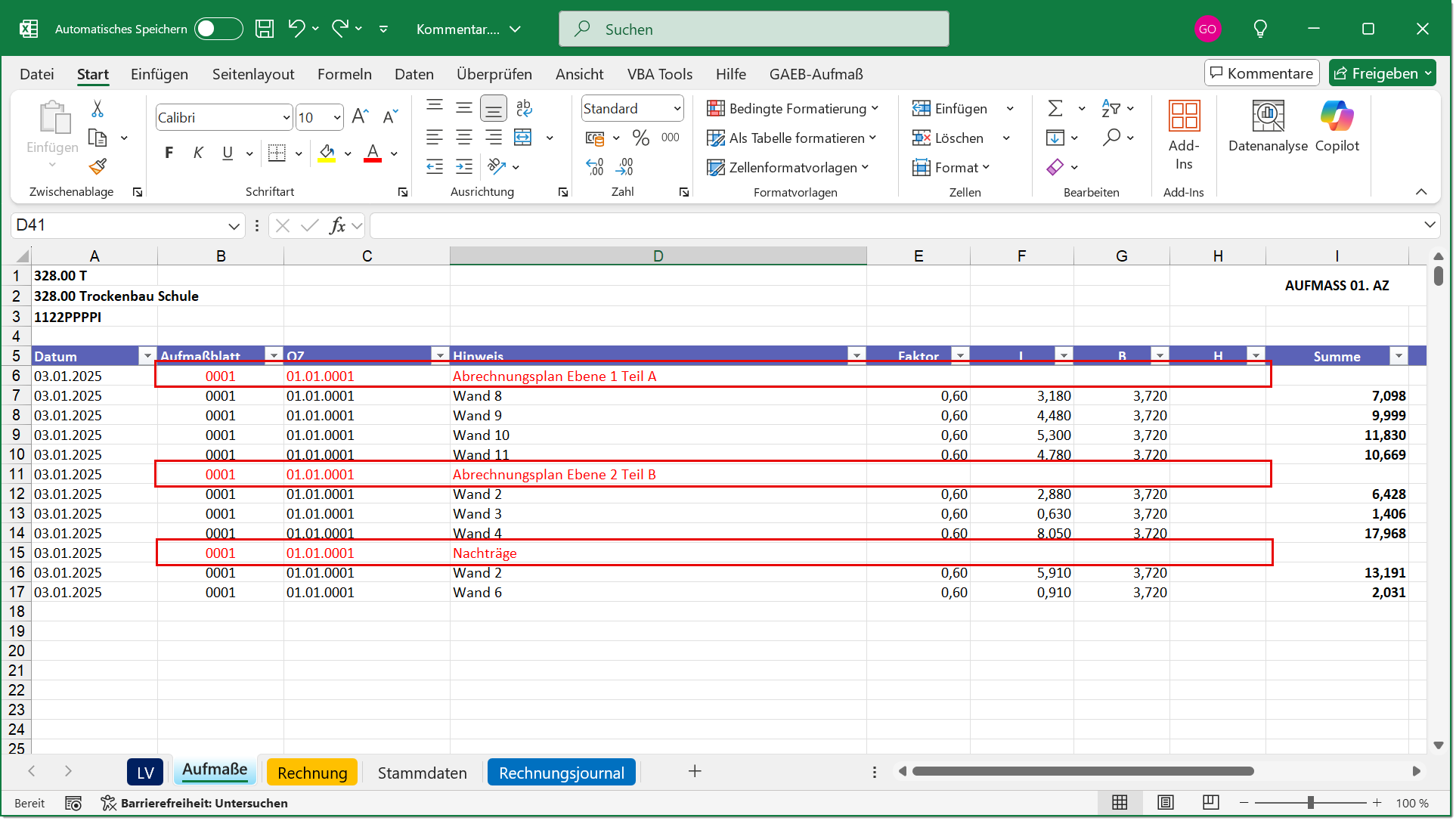Click the Datenanalyse icon
This screenshot has width=1456, height=821.
click(1268, 127)
